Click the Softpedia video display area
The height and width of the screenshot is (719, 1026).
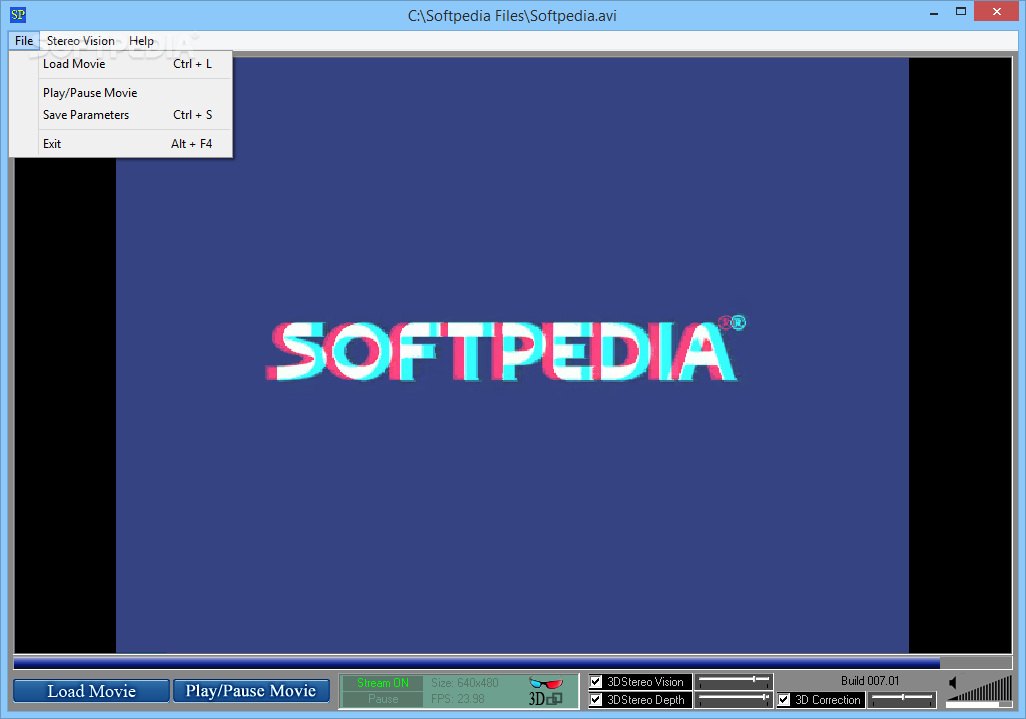pyautogui.click(x=513, y=355)
